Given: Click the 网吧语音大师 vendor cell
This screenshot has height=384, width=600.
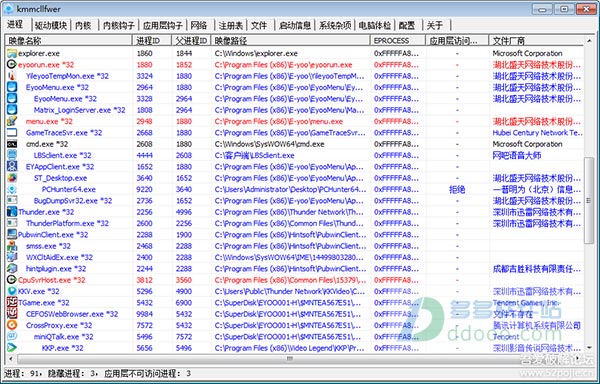Looking at the screenshot, I should (517, 155).
